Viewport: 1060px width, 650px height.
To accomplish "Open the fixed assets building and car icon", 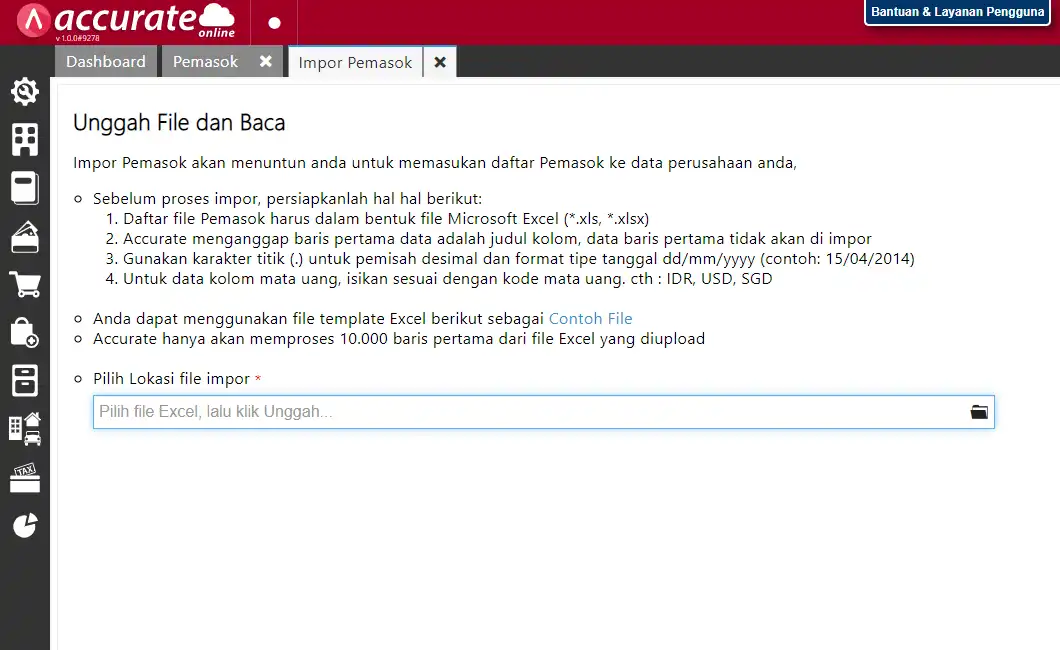I will coord(24,429).
